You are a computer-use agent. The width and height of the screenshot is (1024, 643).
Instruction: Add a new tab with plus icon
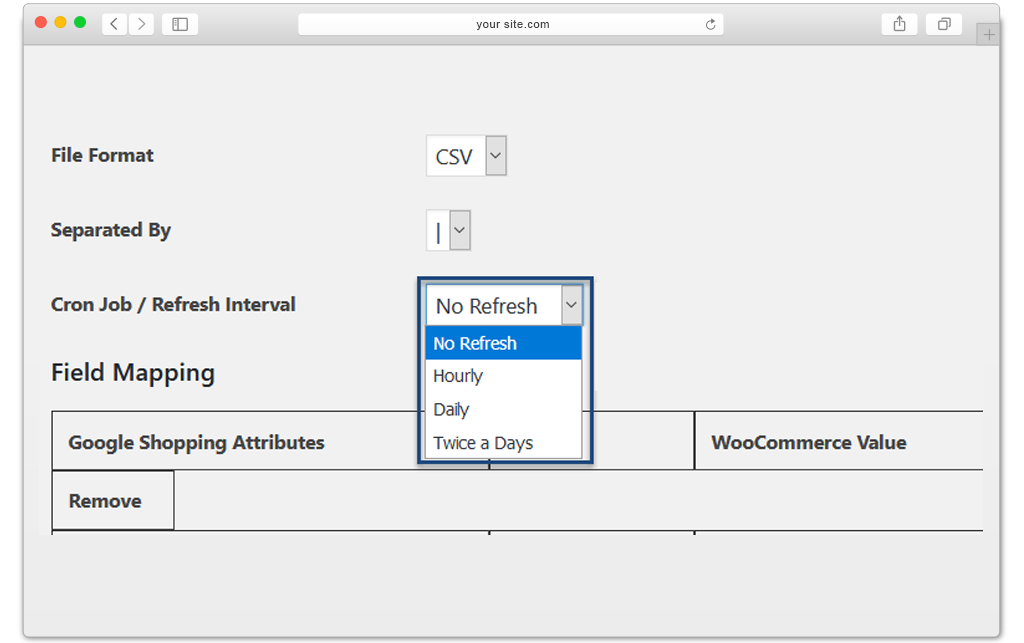(989, 35)
